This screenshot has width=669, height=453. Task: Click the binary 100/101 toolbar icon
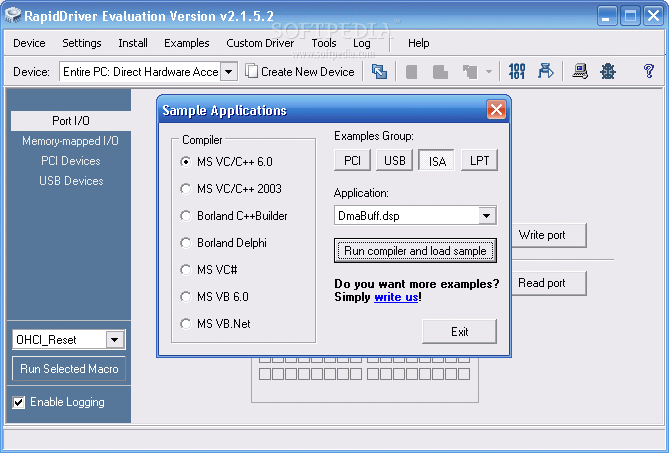(517, 71)
